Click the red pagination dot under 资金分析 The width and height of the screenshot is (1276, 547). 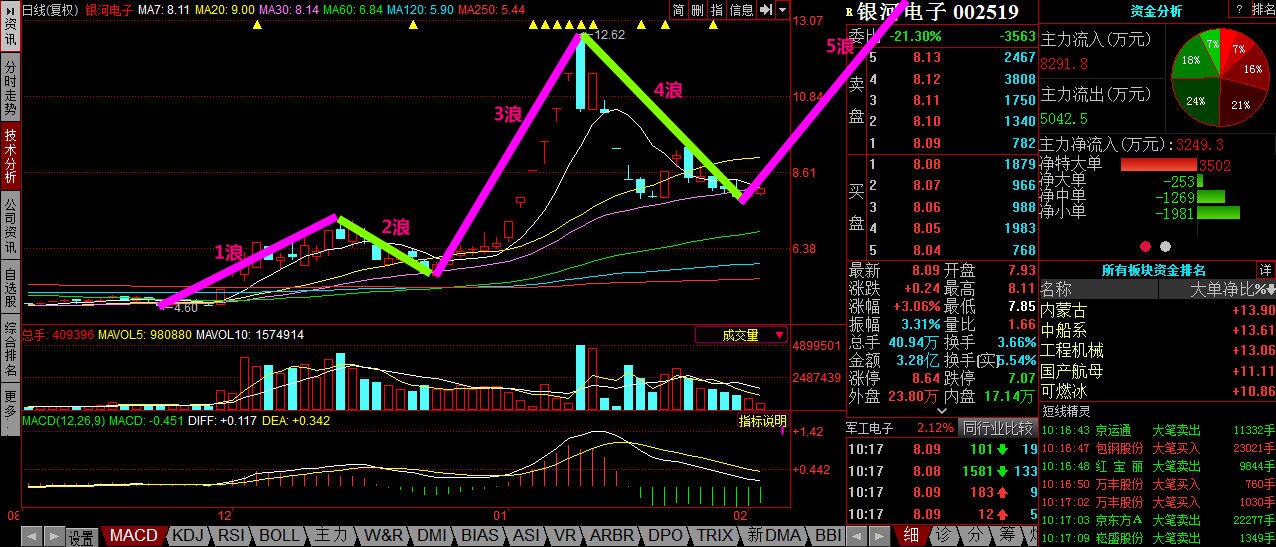pos(1145,246)
